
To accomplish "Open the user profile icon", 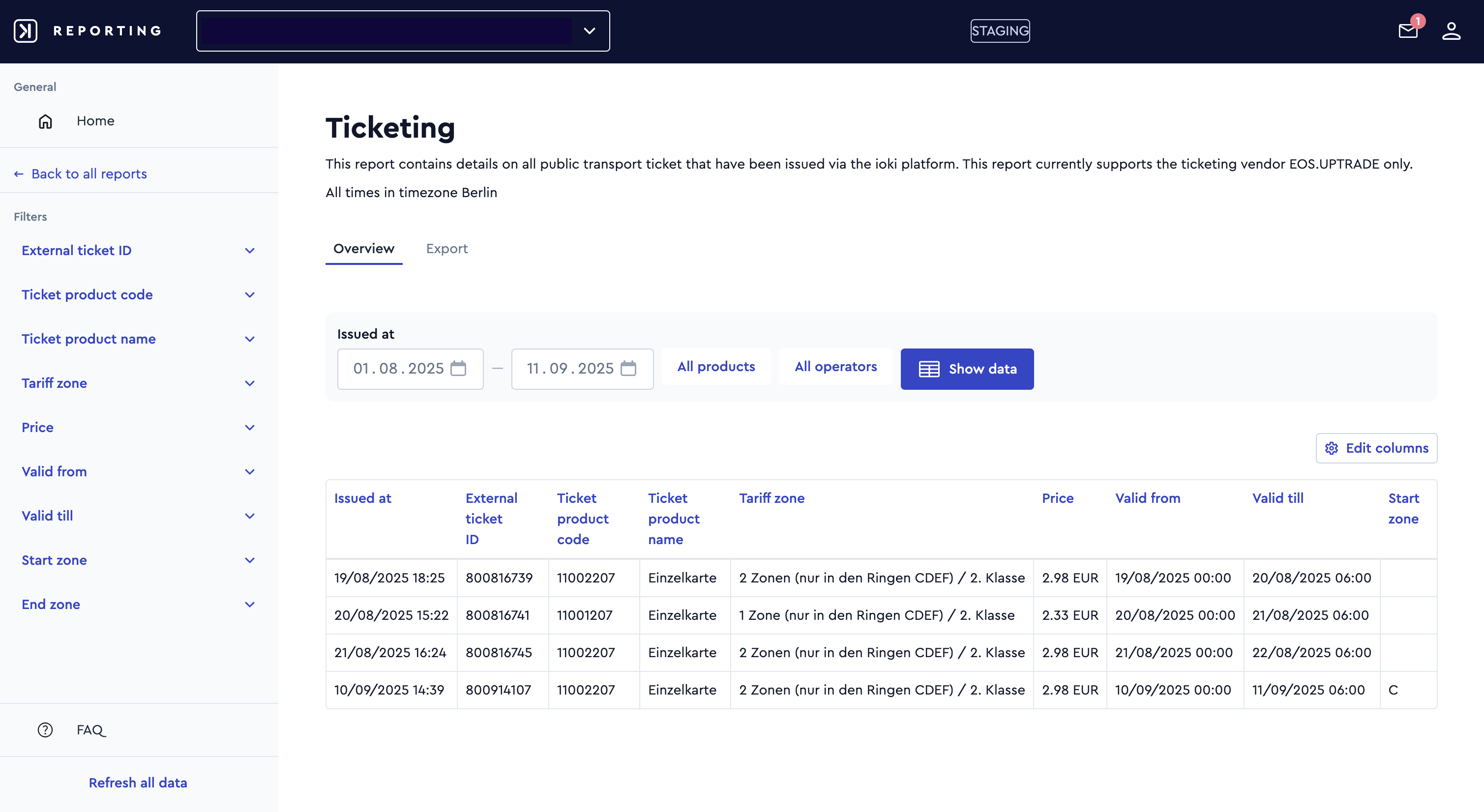I will click(x=1451, y=31).
